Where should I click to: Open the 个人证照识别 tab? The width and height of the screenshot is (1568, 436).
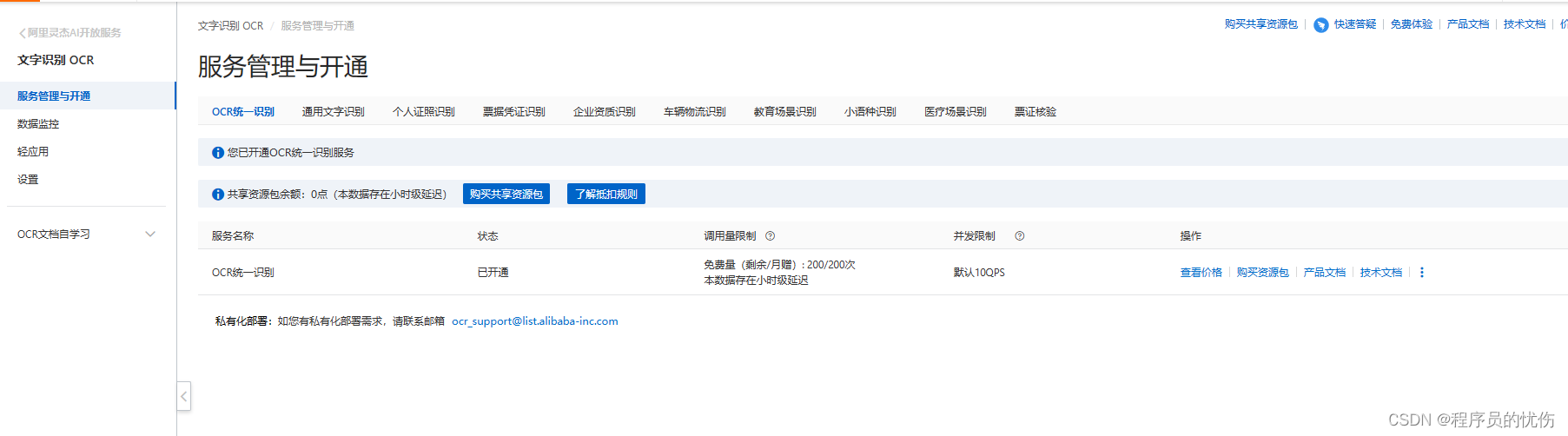click(x=424, y=112)
